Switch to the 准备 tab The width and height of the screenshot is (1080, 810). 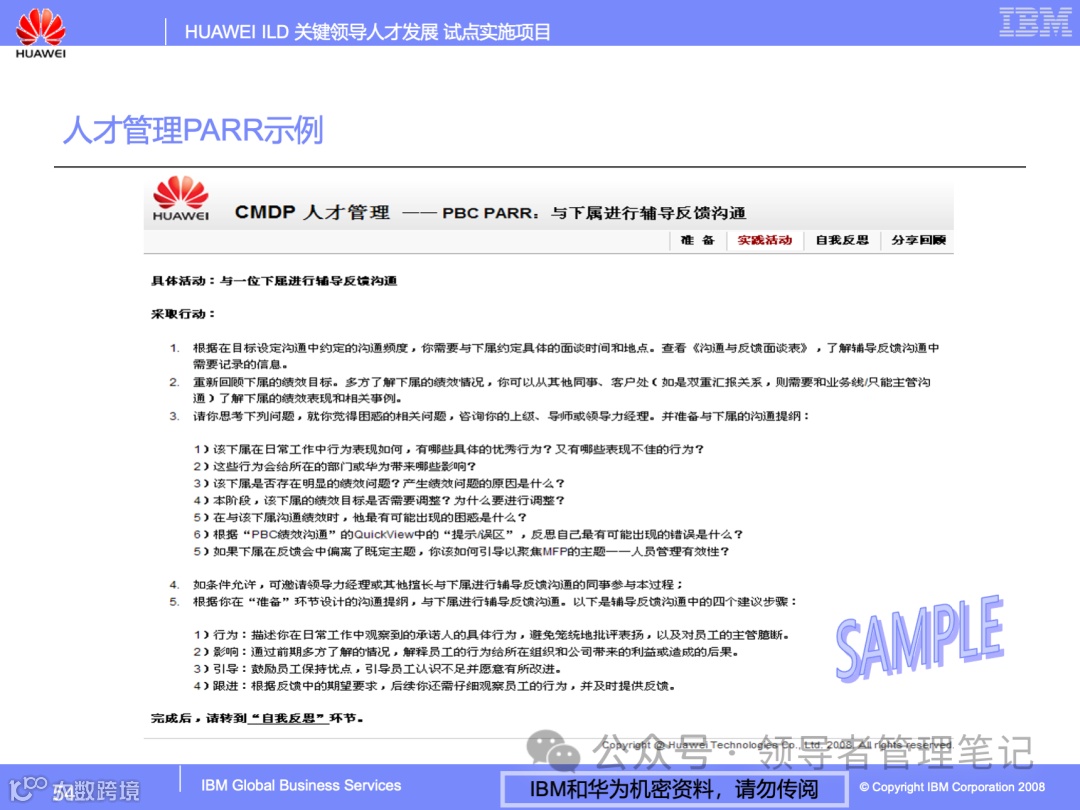pos(697,240)
